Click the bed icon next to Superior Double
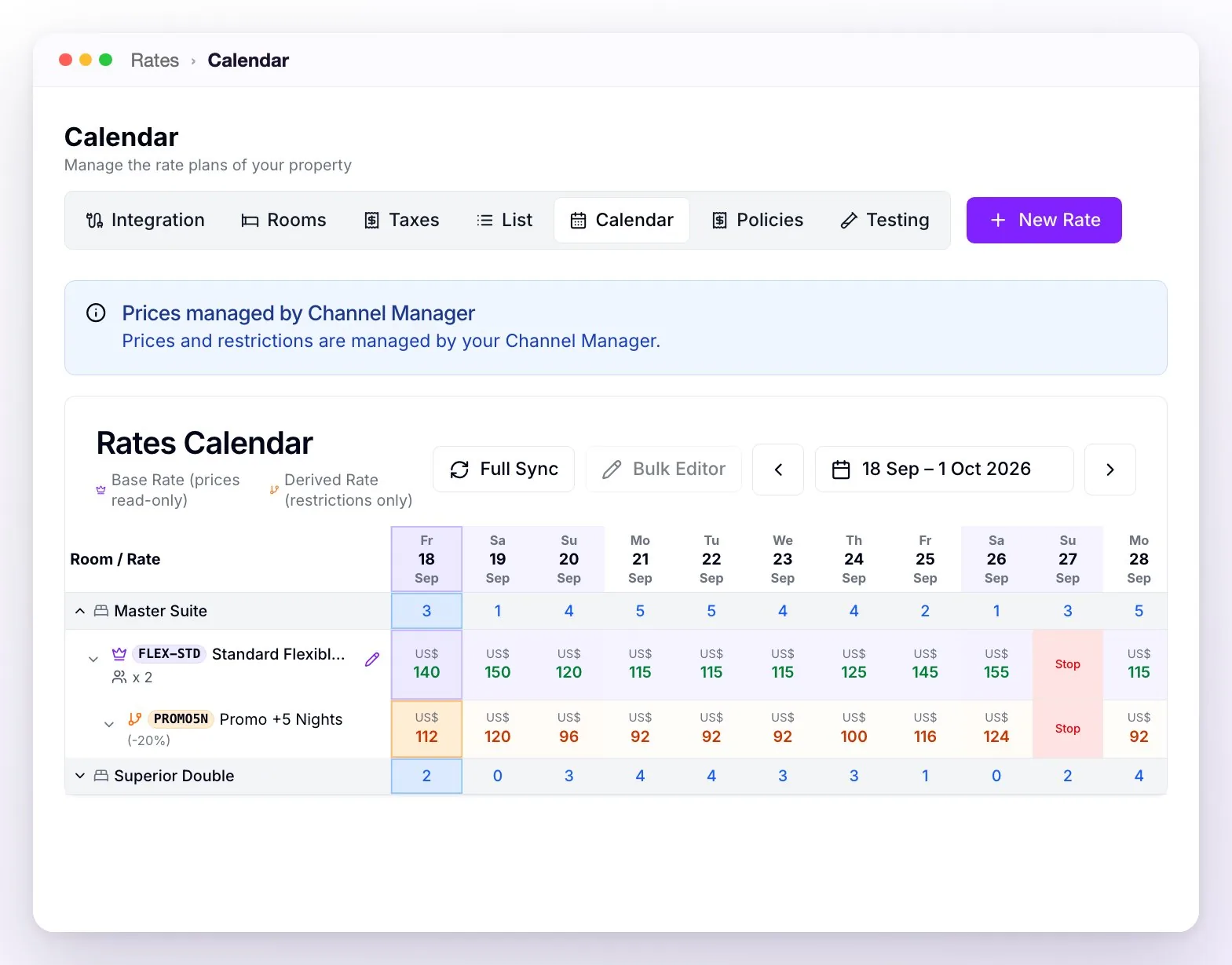This screenshot has width=1232, height=965. point(101,776)
